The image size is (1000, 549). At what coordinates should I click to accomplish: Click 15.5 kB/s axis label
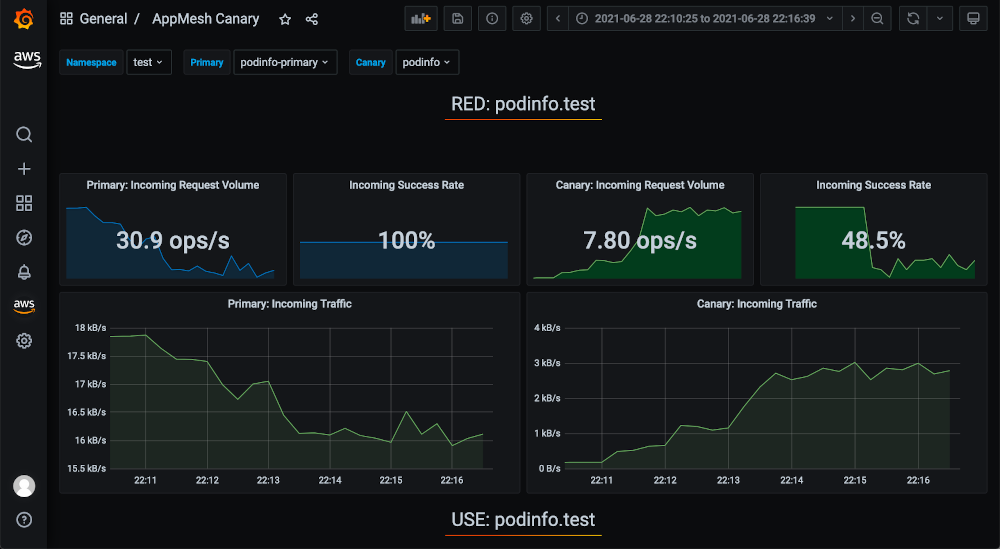tap(87, 468)
